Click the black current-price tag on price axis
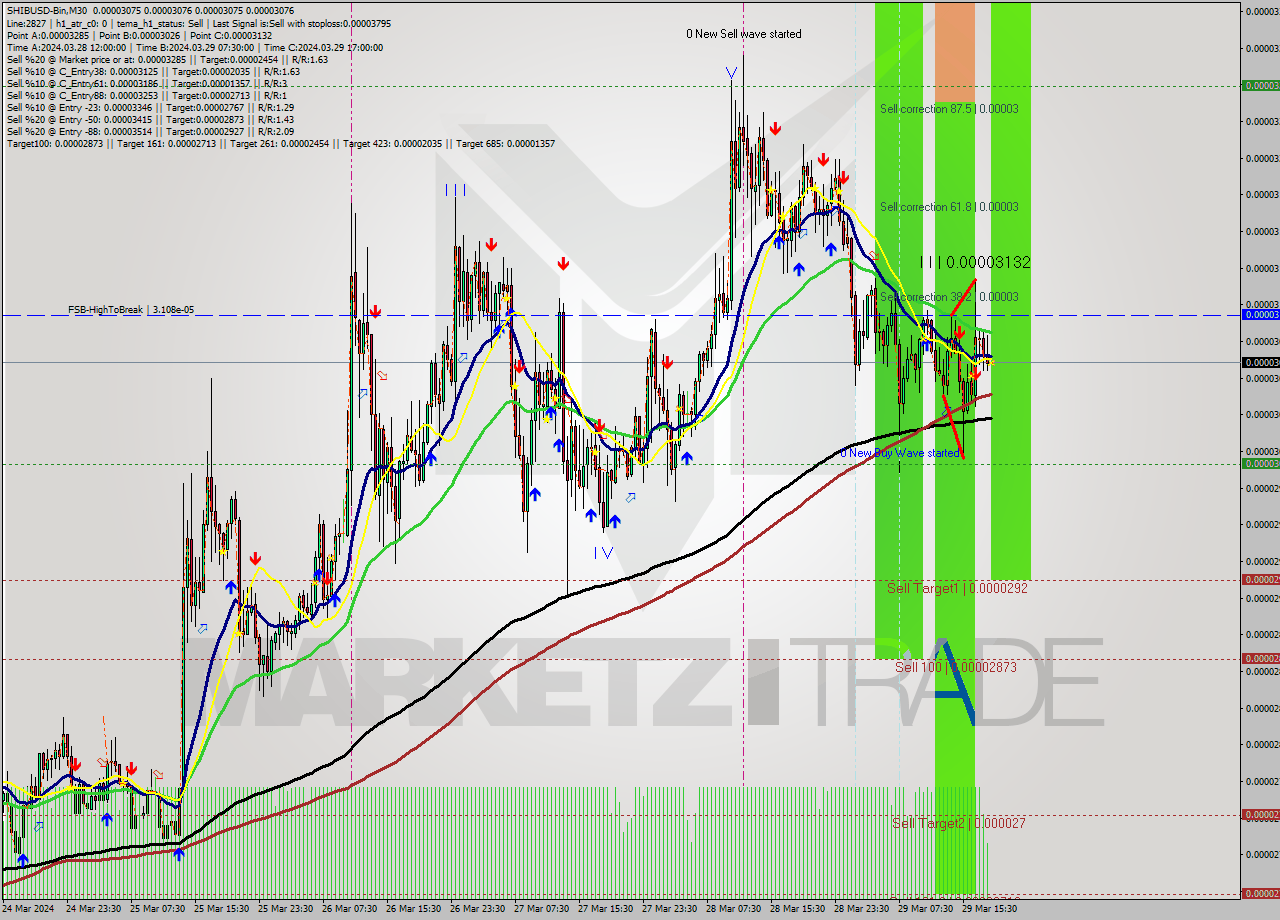Image resolution: width=1280 pixels, height=920 pixels. coord(1260,362)
